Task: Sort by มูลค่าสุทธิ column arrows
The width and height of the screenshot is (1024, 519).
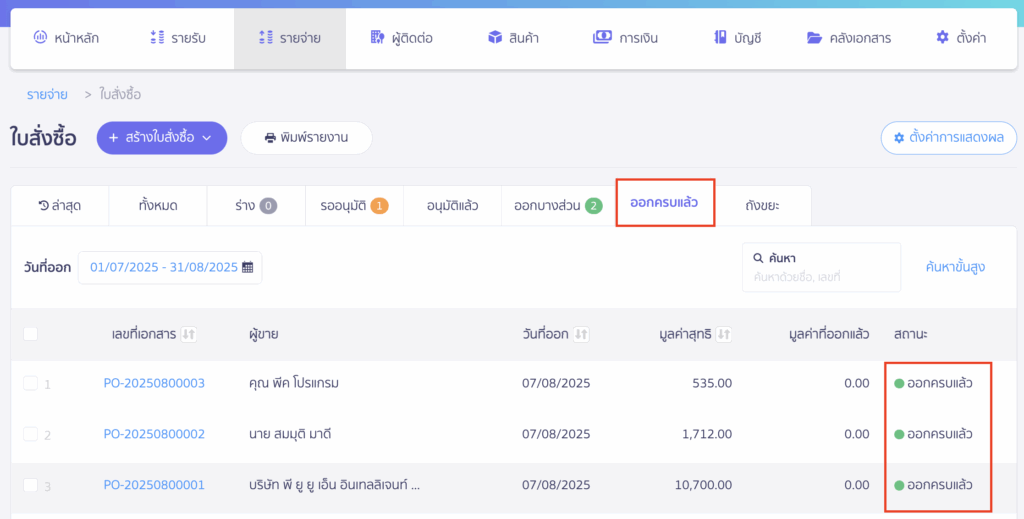Action: (724, 334)
